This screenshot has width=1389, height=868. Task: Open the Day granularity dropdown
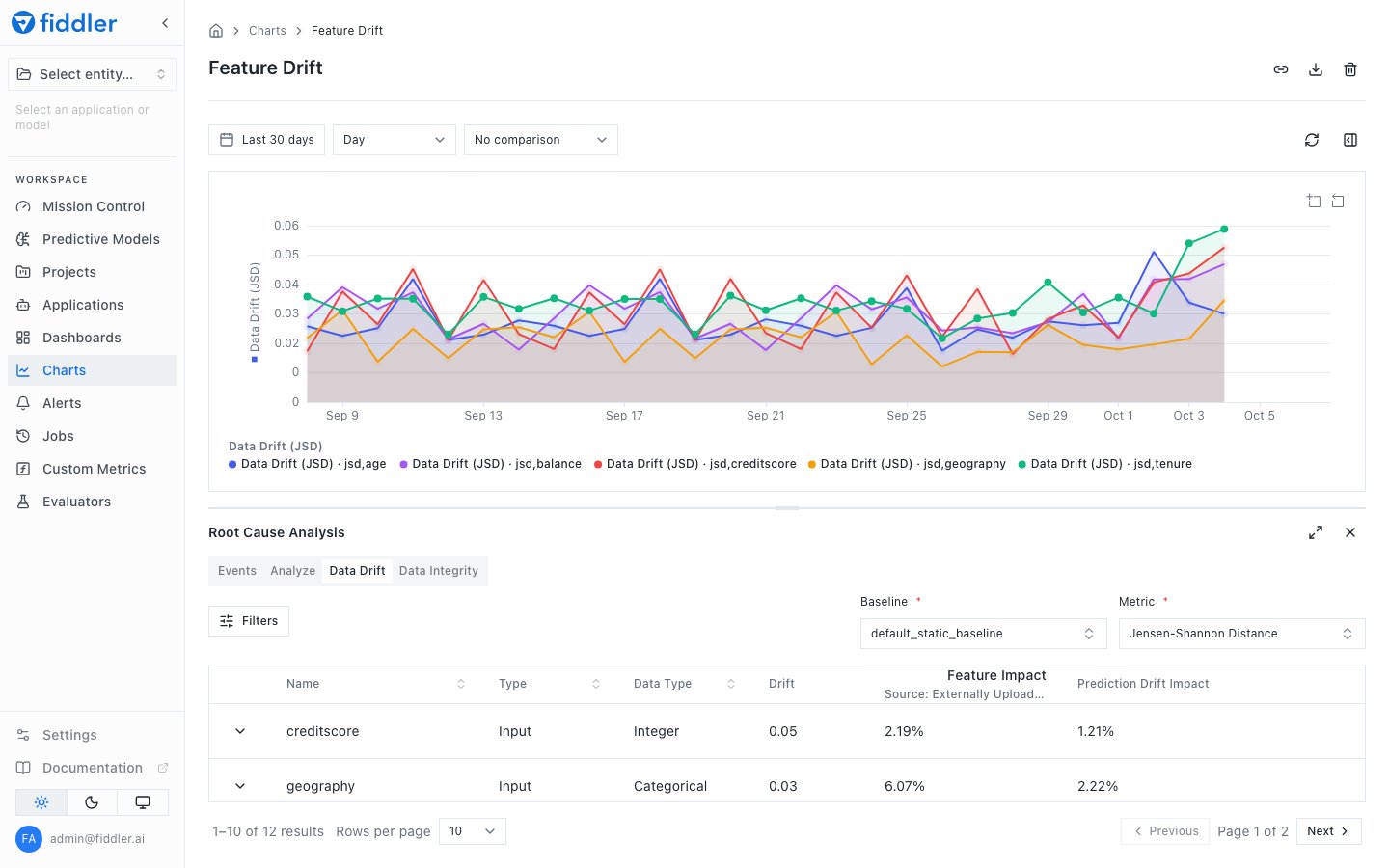(394, 140)
